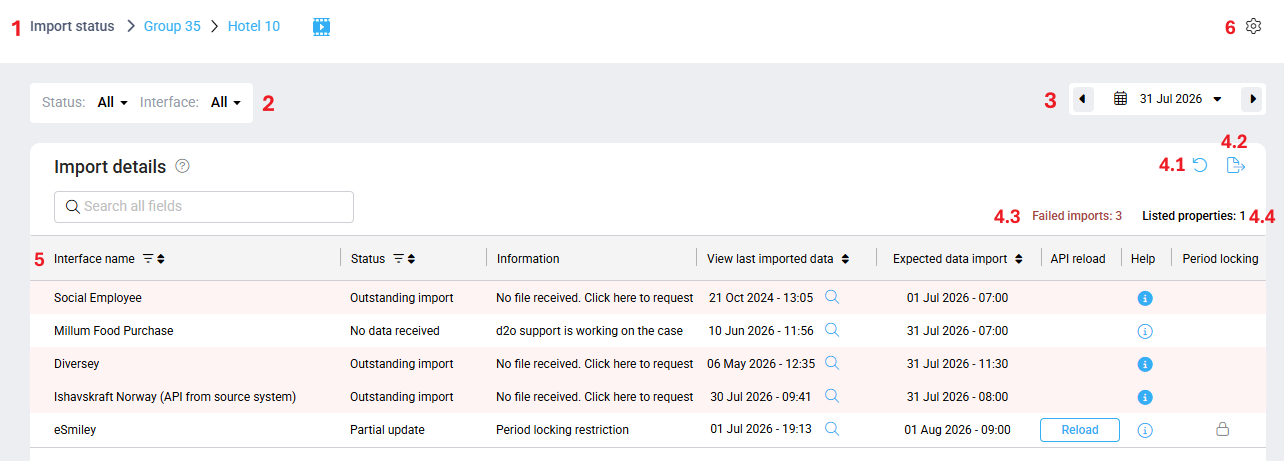Screen dimensions: 1284x461
Task: Open the video tutorial icon beside Hotel 10
Action: point(321,26)
